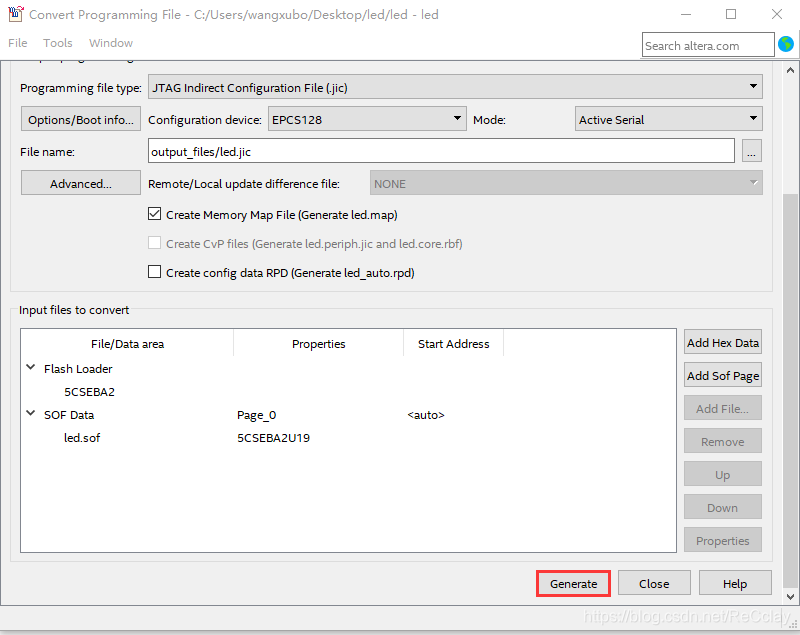The width and height of the screenshot is (800, 635).
Task: Collapse the Flash Loader tree node
Action: (x=31, y=368)
